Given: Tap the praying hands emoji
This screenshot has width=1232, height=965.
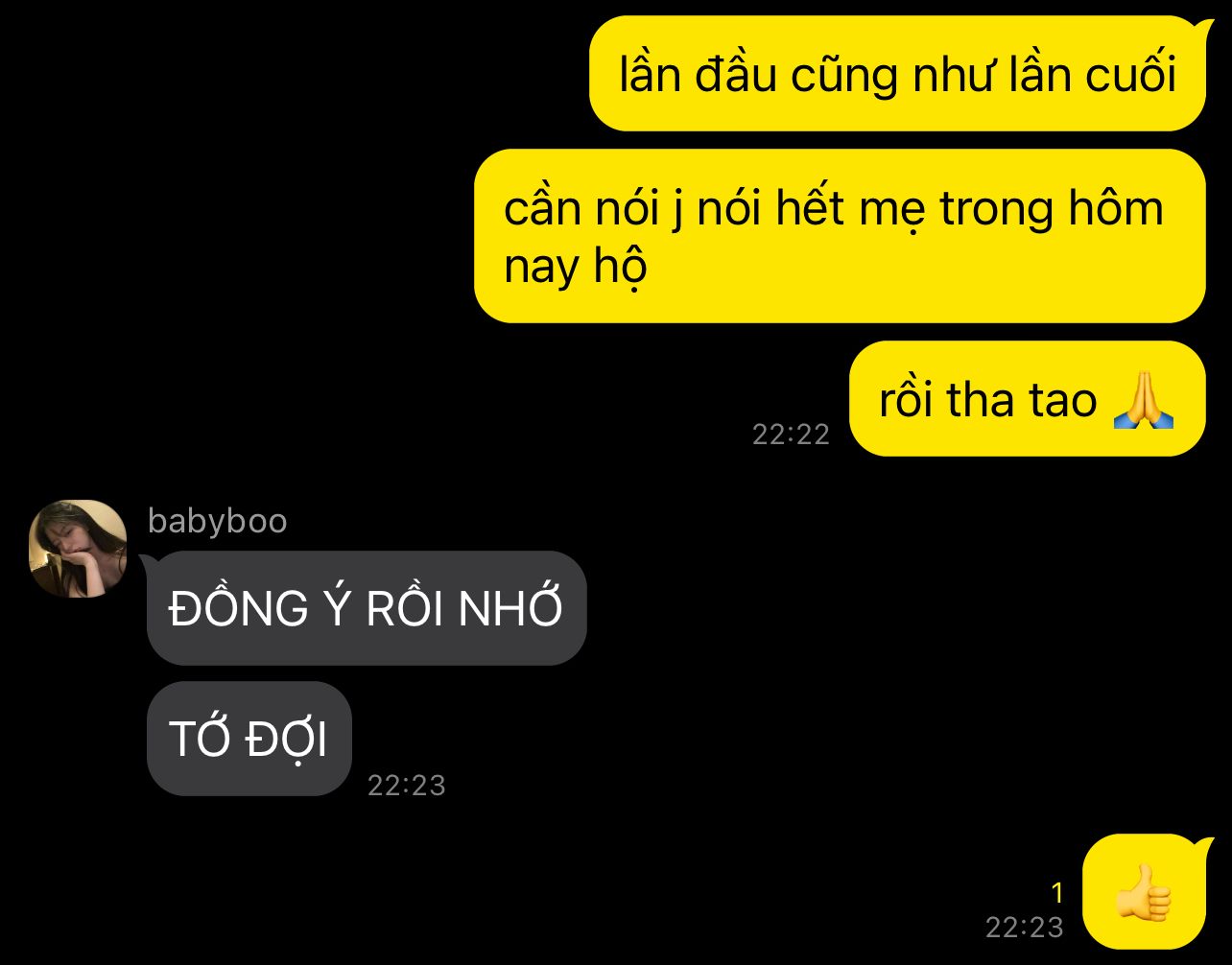Looking at the screenshot, I should (x=1144, y=400).
